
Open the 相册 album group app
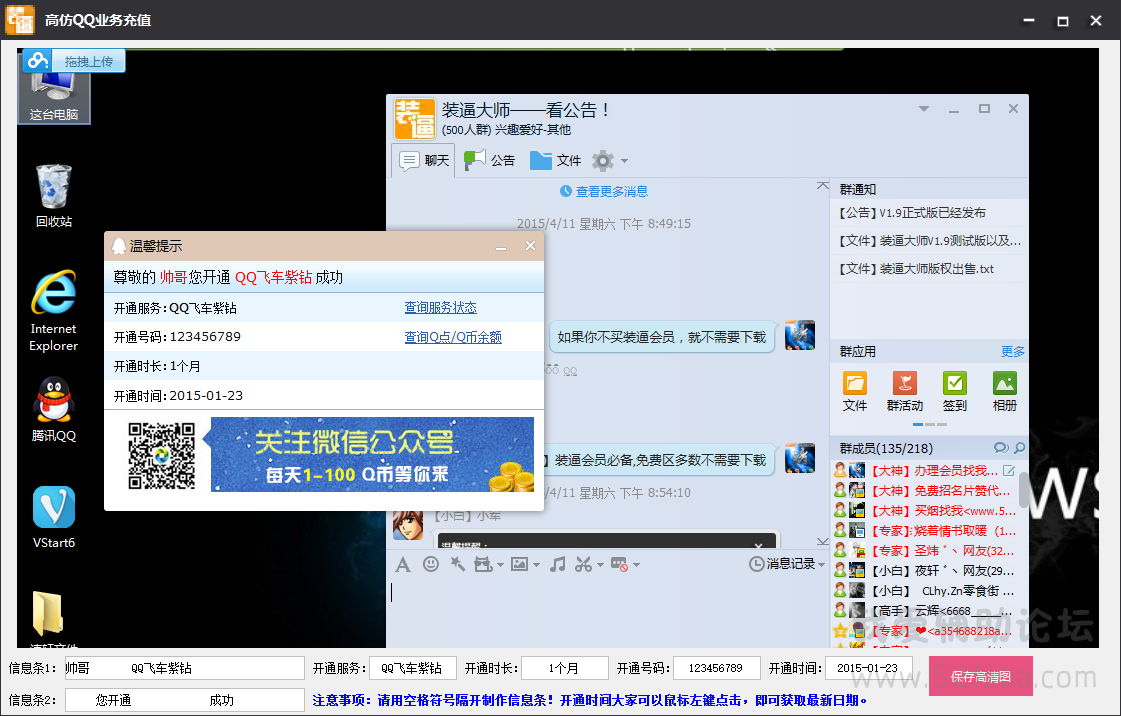(1005, 391)
